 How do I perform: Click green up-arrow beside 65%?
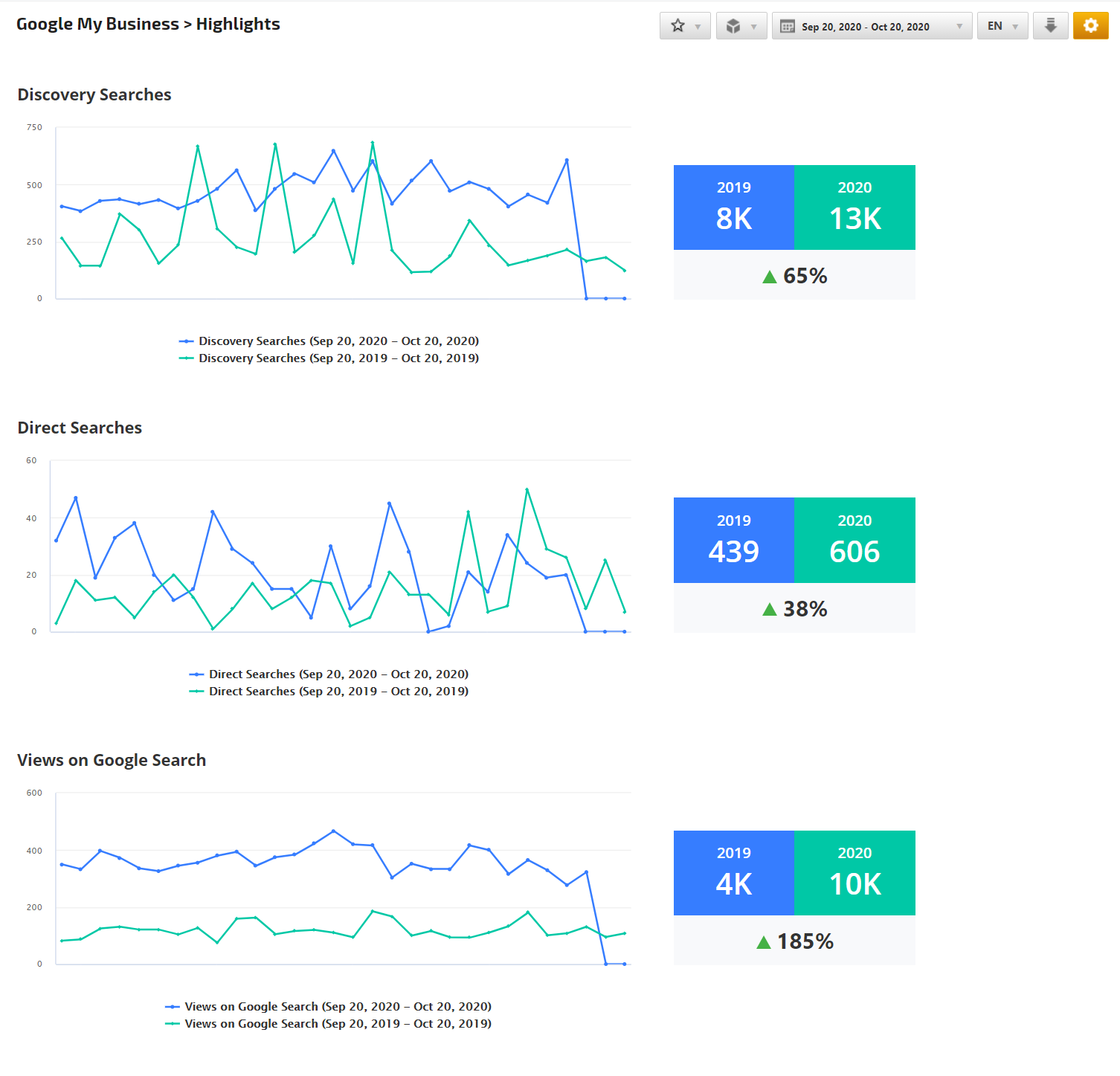point(770,277)
